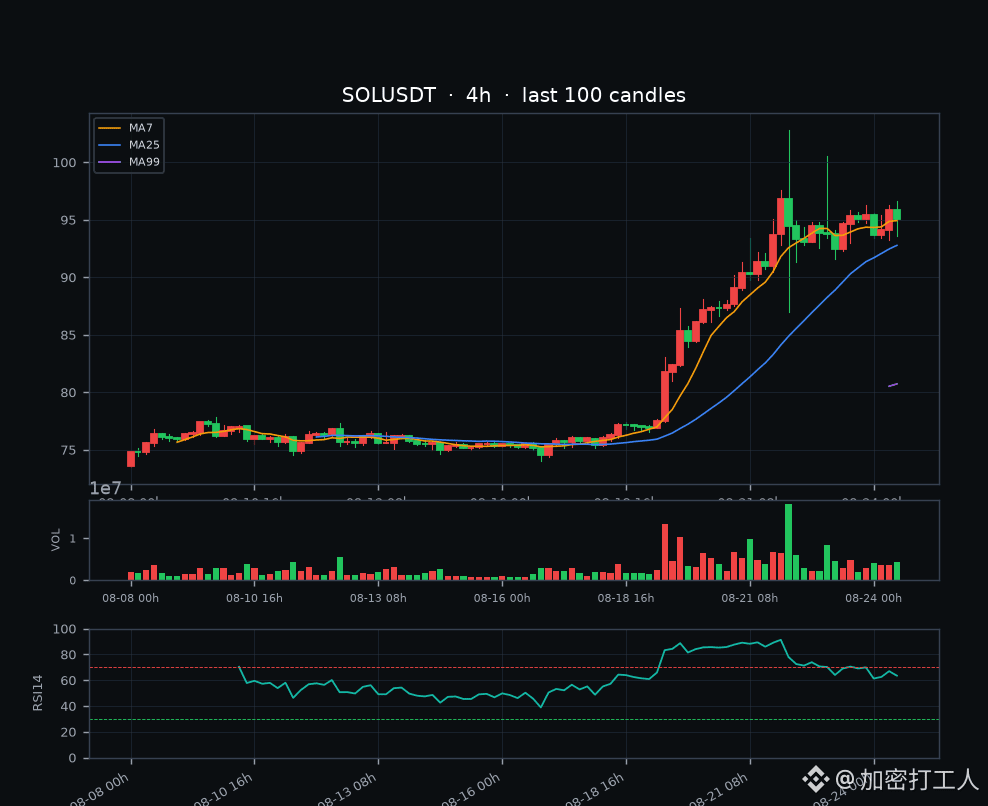Click the rotated 08-18 16h label below RSI panel
Image resolution: width=988 pixels, height=806 pixels.
tap(595, 790)
